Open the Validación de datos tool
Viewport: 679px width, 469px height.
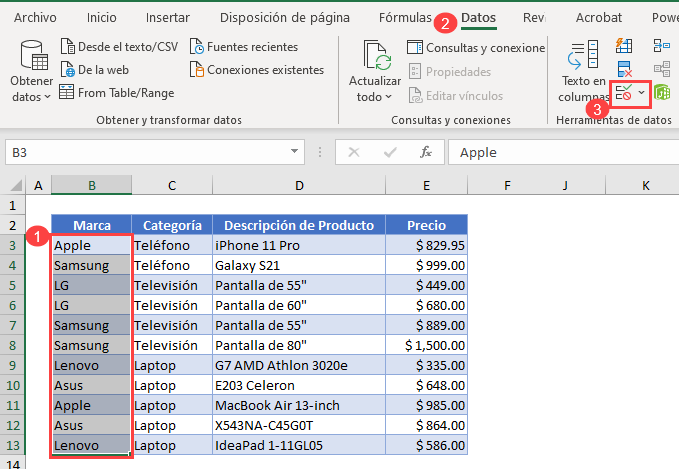click(x=624, y=93)
